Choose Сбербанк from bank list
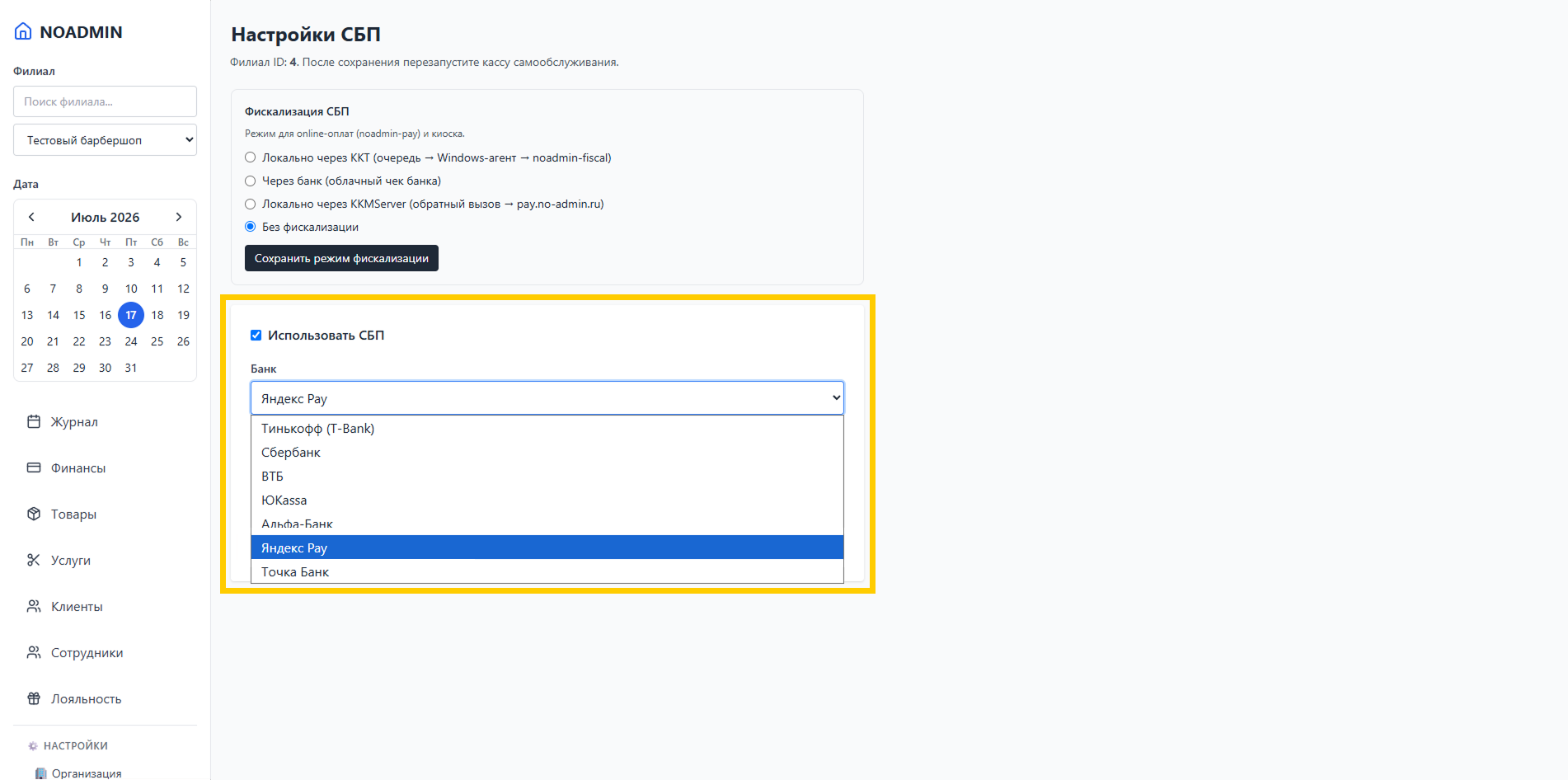 [x=547, y=452]
